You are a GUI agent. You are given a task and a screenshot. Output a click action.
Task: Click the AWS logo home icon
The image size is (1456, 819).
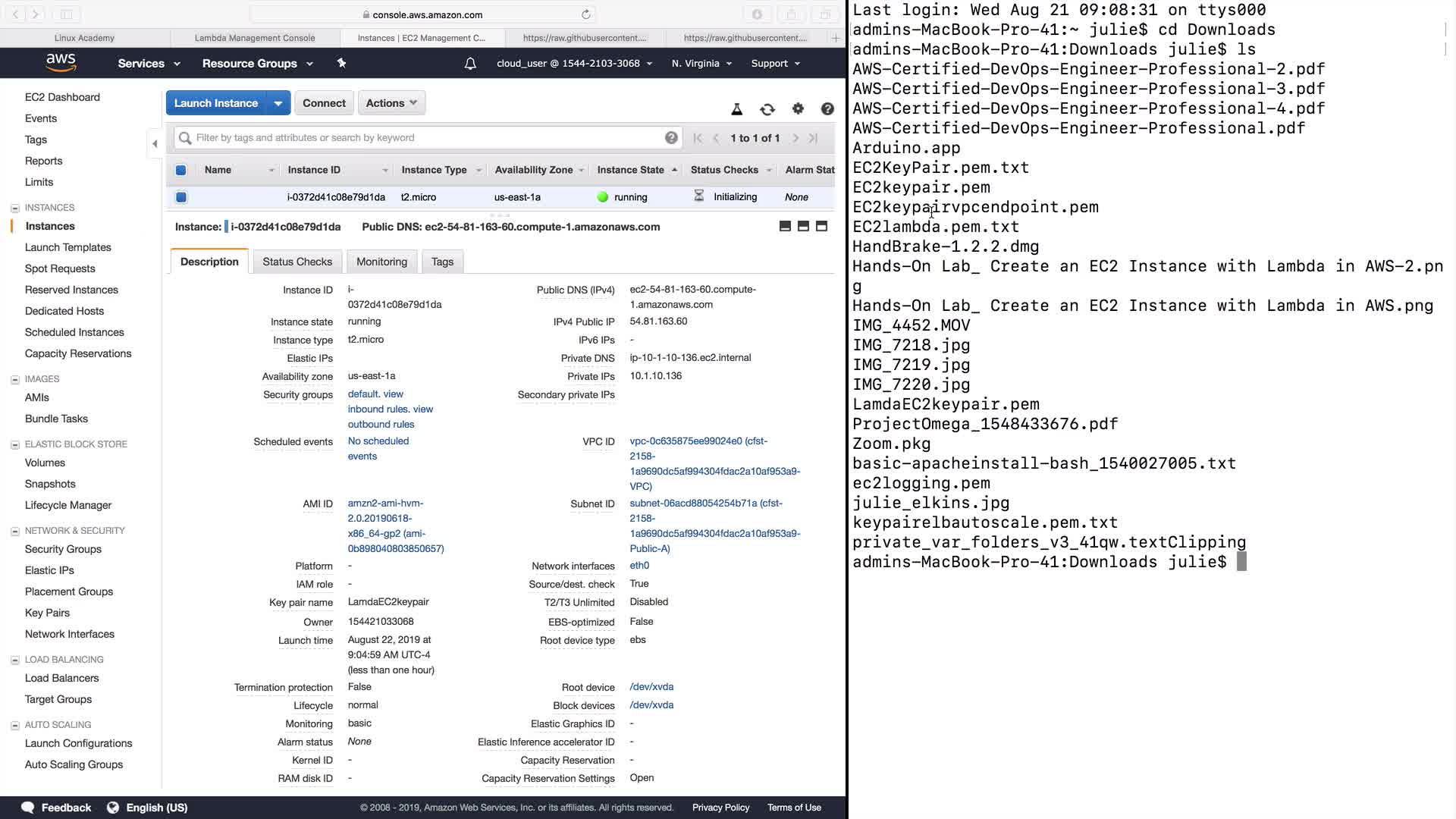(x=61, y=63)
